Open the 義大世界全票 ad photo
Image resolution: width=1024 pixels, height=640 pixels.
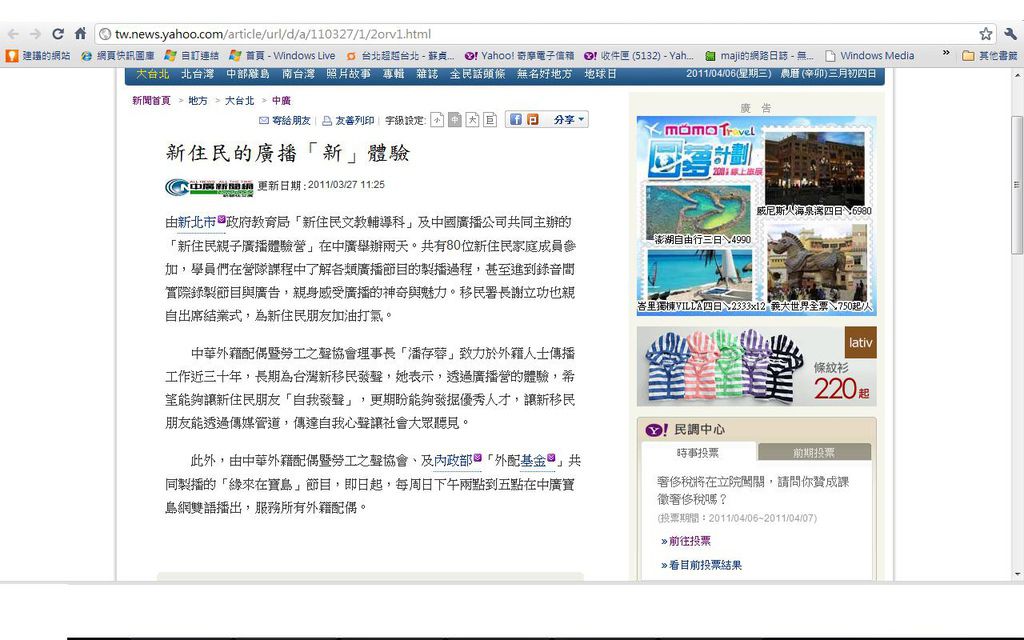(818, 268)
